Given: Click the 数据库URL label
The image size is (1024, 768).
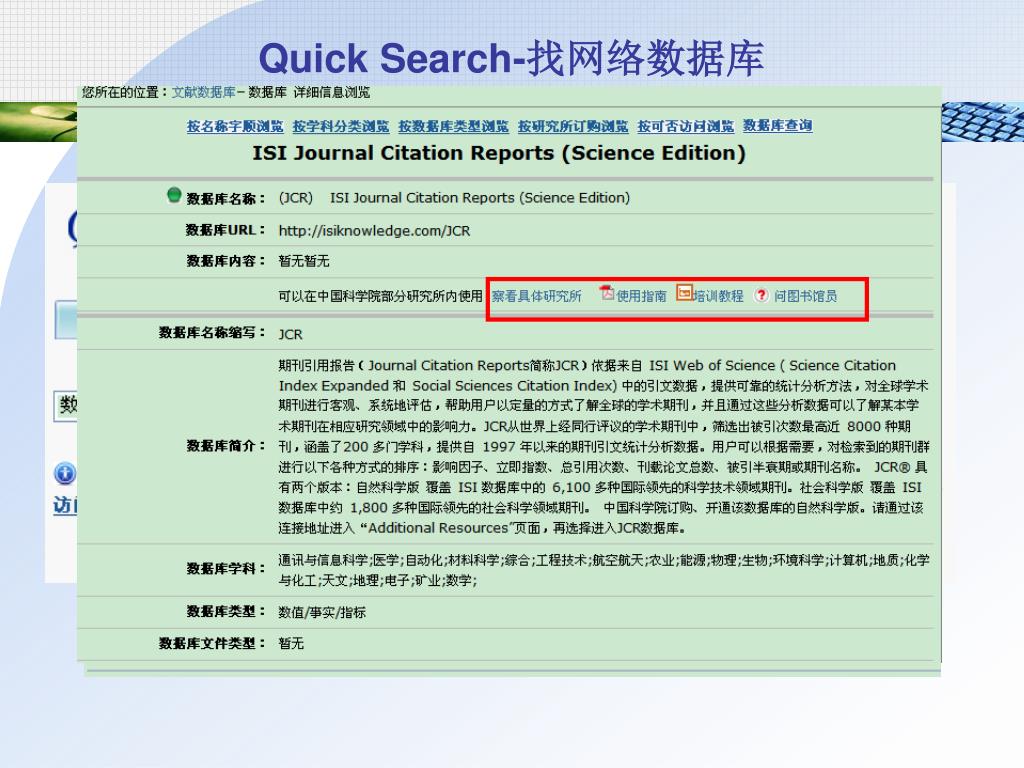Looking at the screenshot, I should 226,230.
